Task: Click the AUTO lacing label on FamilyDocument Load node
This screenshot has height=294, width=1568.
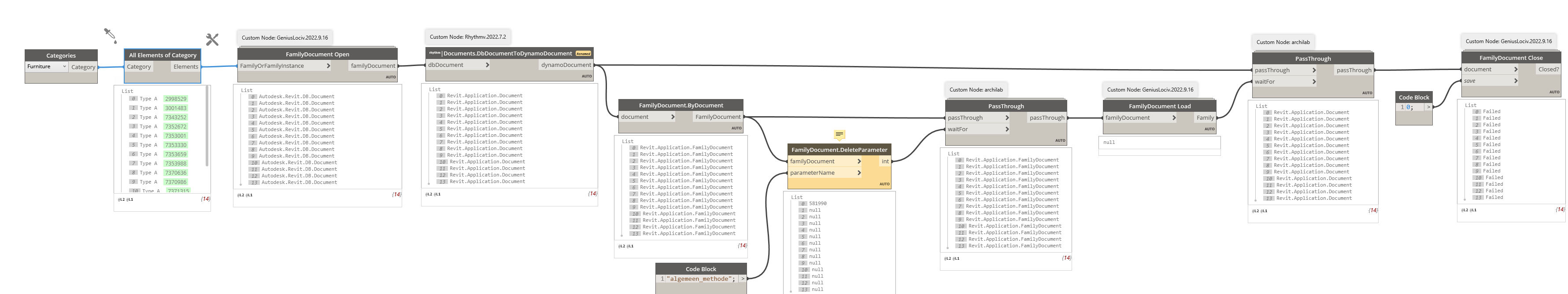Action: click(1209, 129)
